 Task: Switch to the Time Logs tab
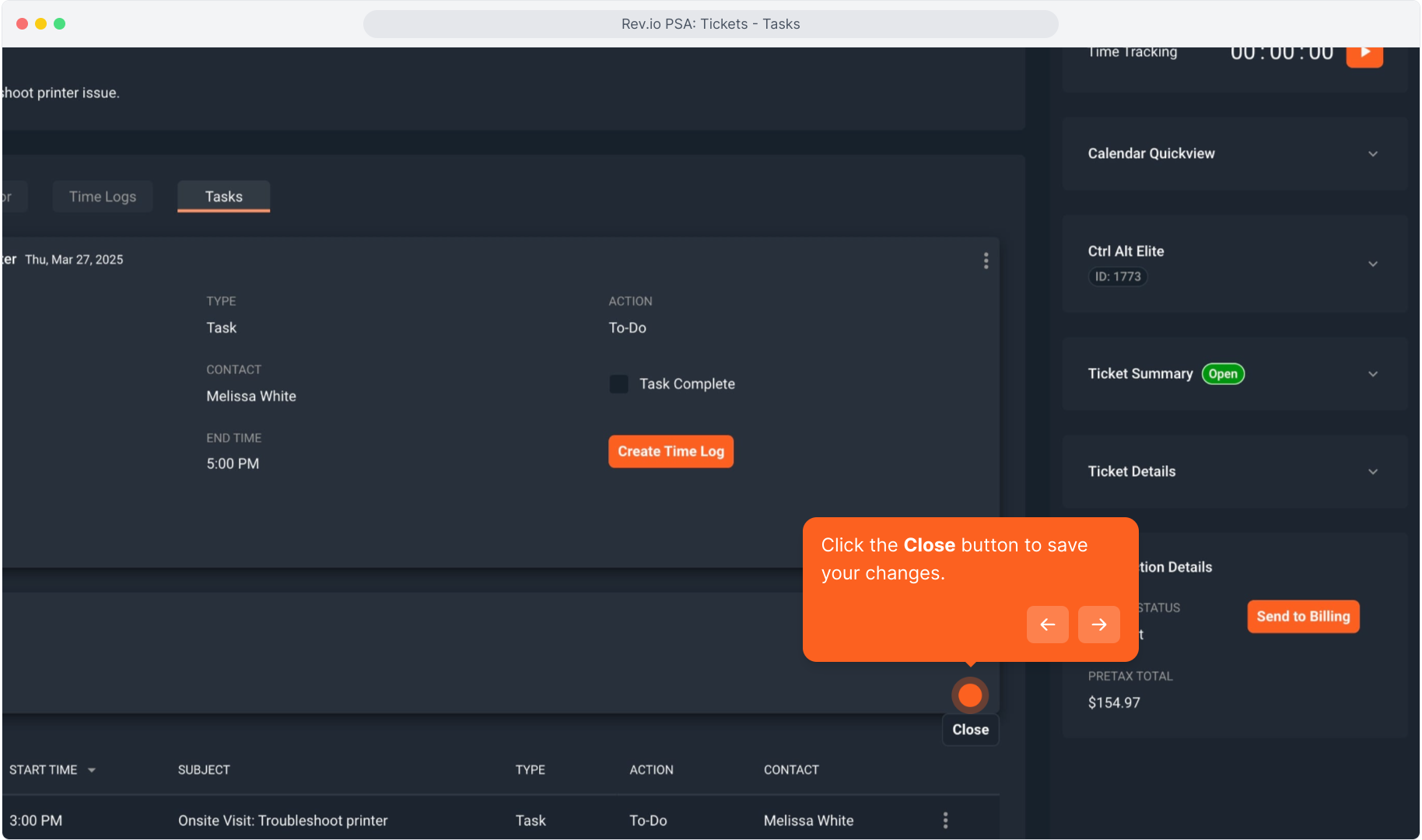point(103,197)
